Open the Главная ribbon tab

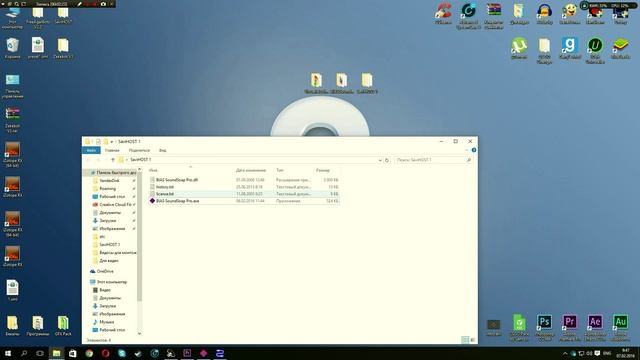point(112,150)
